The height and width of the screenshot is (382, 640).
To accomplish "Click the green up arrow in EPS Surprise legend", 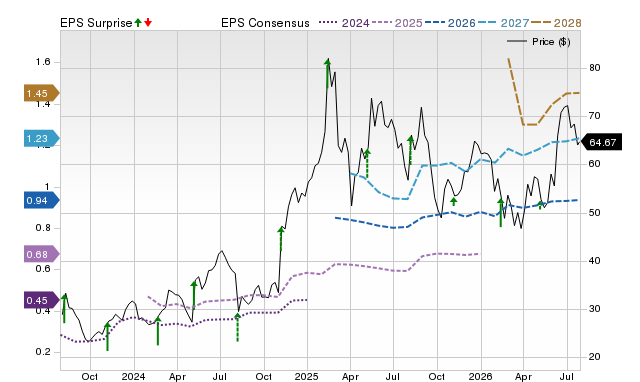I will (x=138, y=23).
